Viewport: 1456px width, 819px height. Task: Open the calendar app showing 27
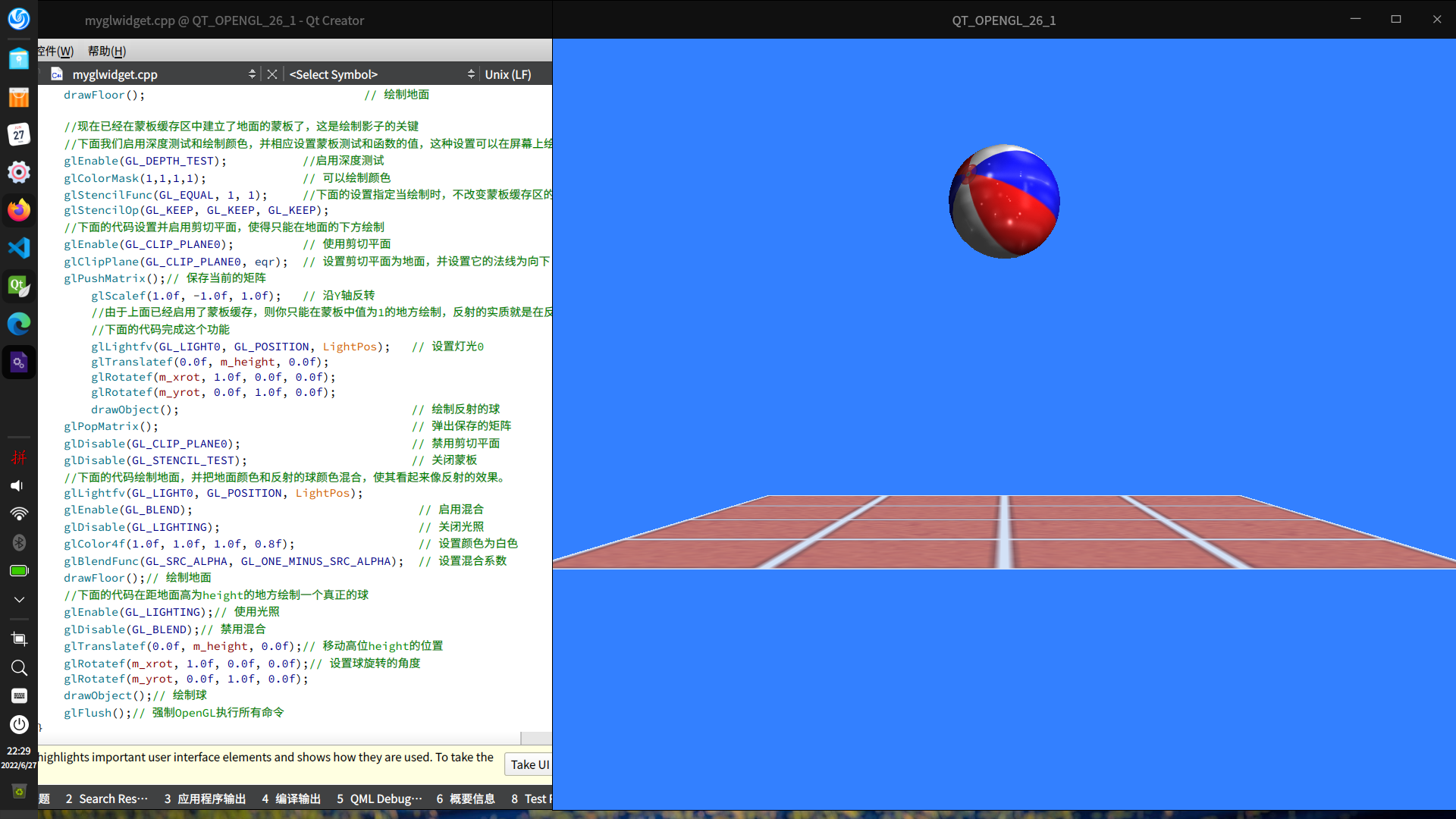(x=19, y=135)
